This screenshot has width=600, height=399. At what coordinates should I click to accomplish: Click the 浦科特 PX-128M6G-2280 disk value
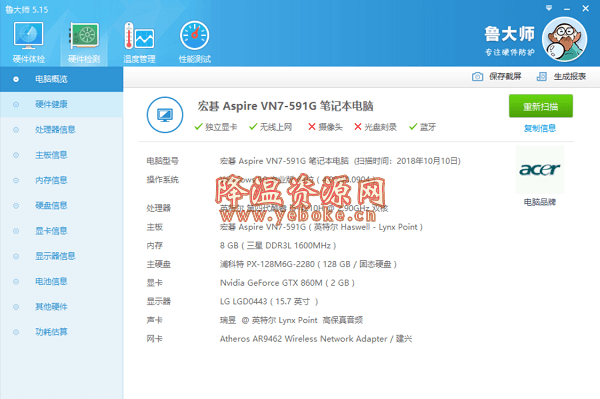308,264
